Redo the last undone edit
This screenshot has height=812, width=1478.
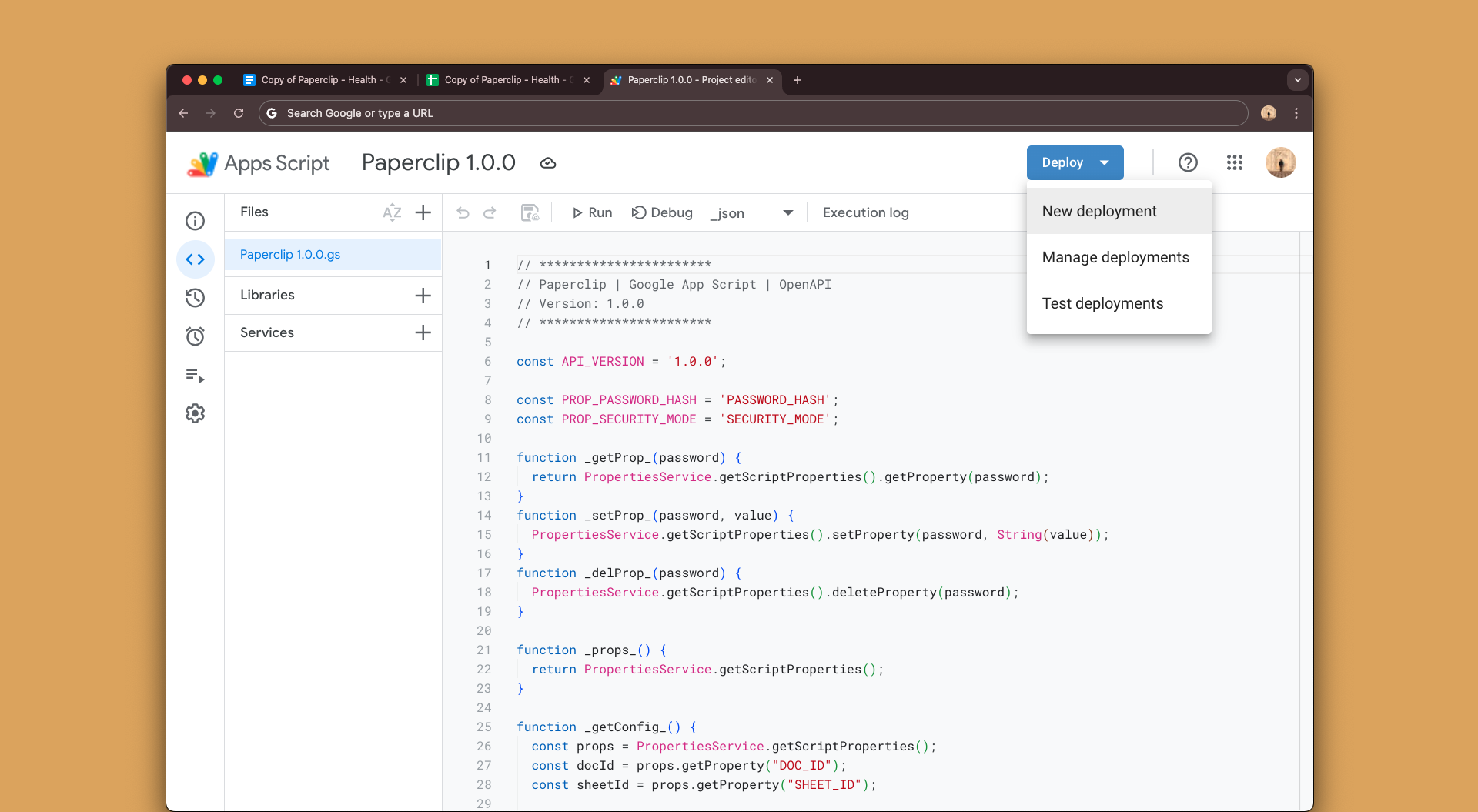(490, 212)
